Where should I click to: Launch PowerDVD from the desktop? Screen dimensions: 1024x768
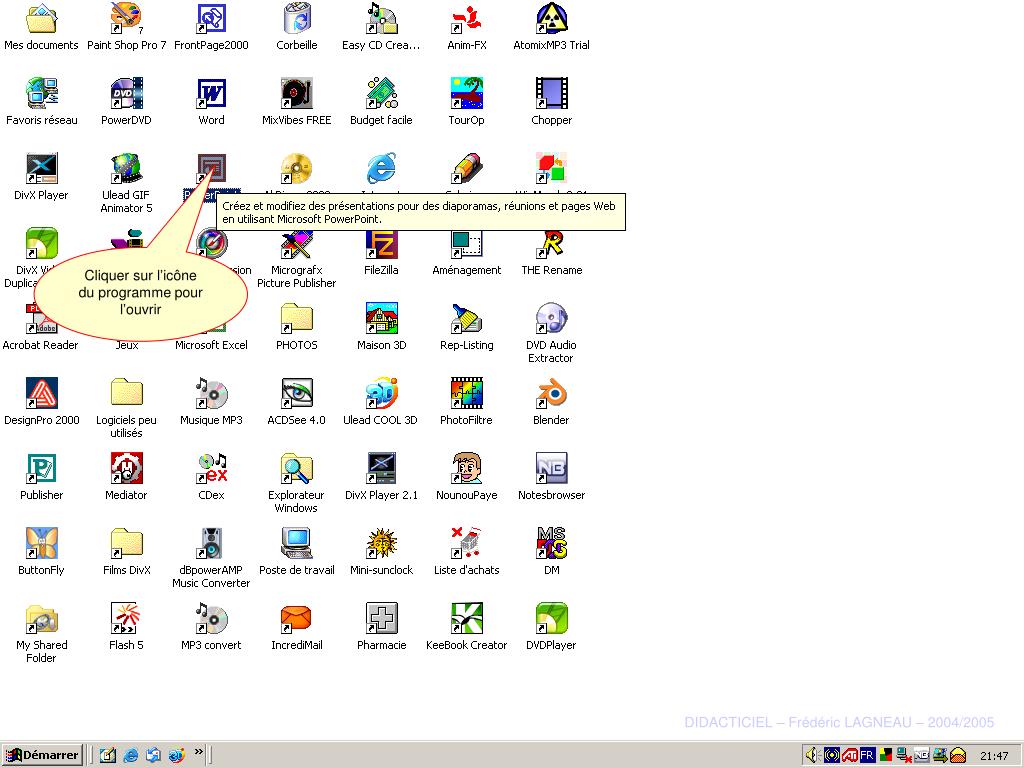tap(126, 93)
